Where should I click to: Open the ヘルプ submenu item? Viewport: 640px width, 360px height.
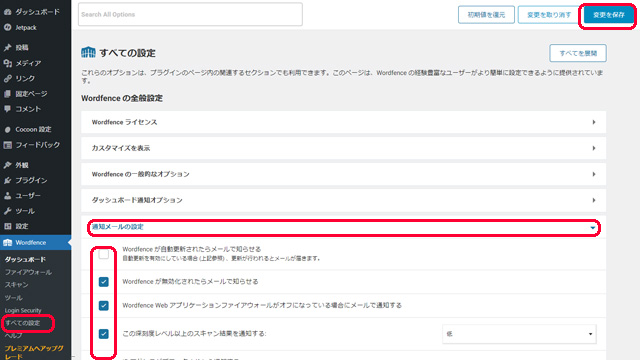point(13,336)
